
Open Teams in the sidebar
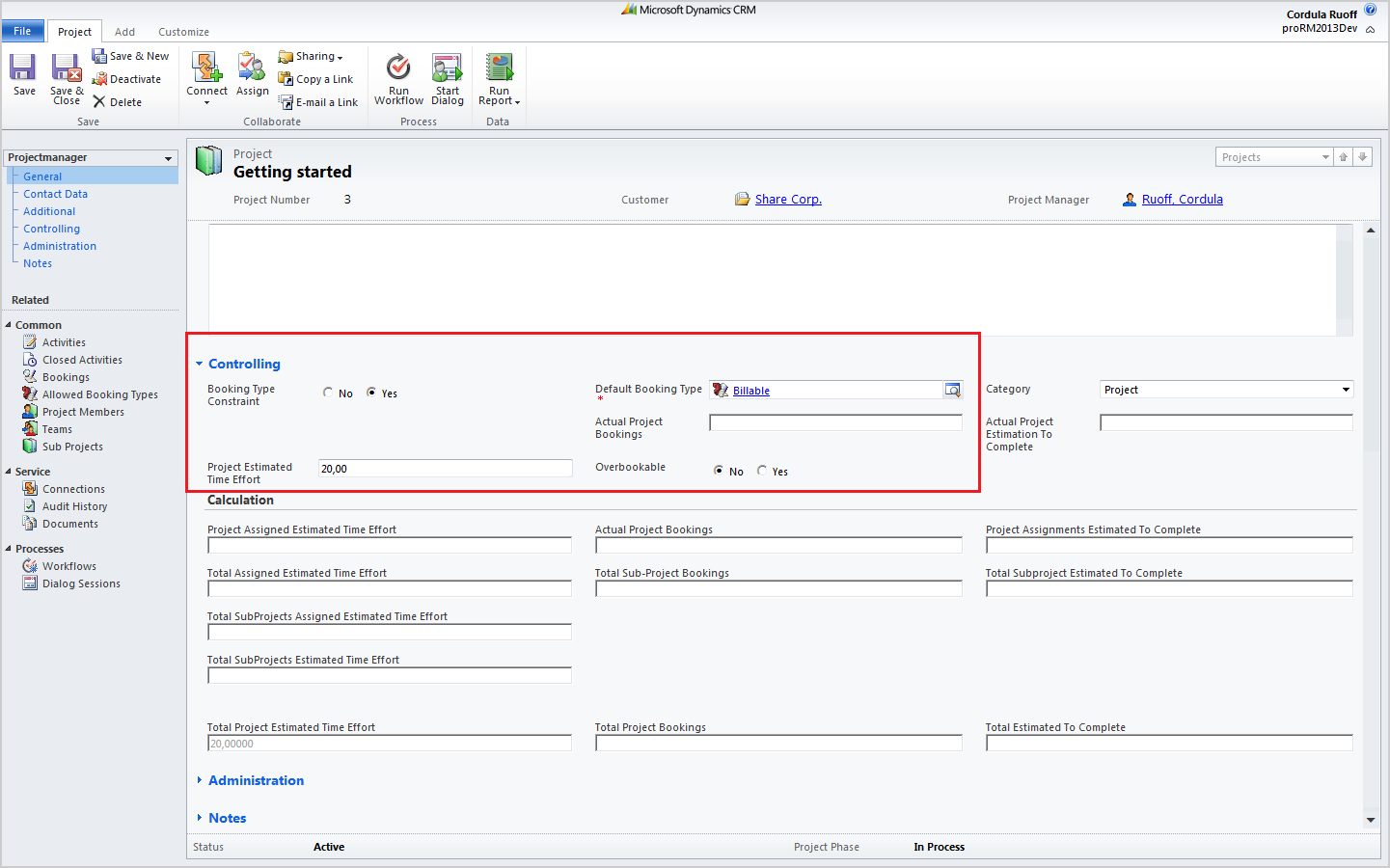point(57,429)
